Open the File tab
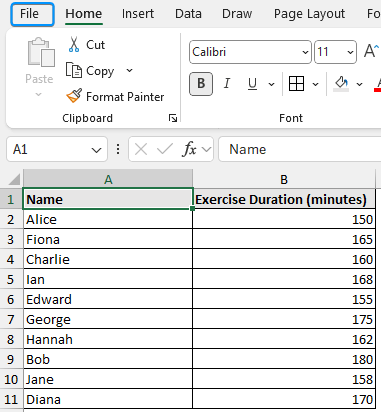The image size is (381, 412). (32, 14)
